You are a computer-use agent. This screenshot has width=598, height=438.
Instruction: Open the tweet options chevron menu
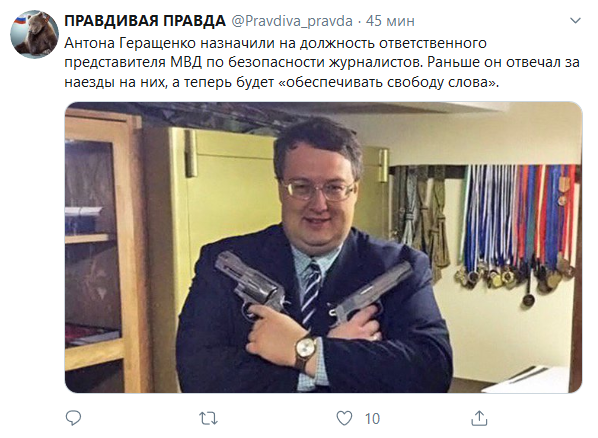coord(575,21)
